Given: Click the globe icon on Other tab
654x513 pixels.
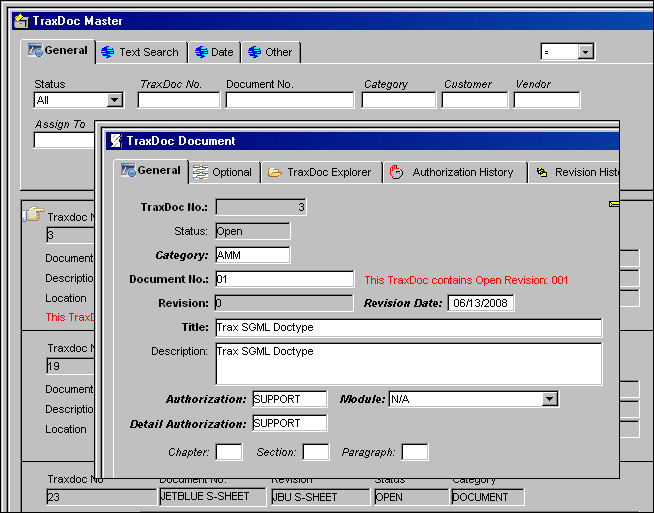Looking at the screenshot, I should click(x=254, y=52).
